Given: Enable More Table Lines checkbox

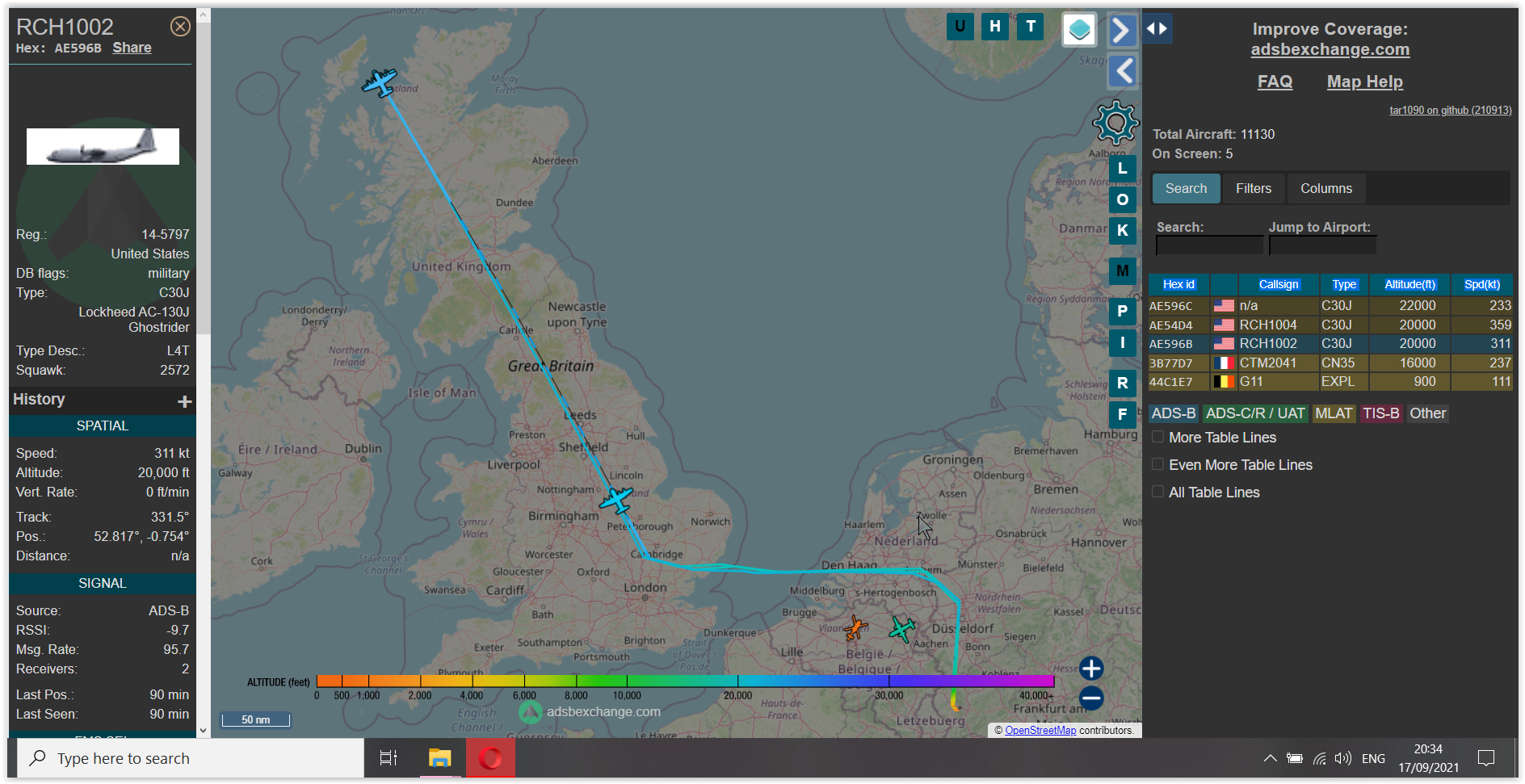Looking at the screenshot, I should point(1157,437).
